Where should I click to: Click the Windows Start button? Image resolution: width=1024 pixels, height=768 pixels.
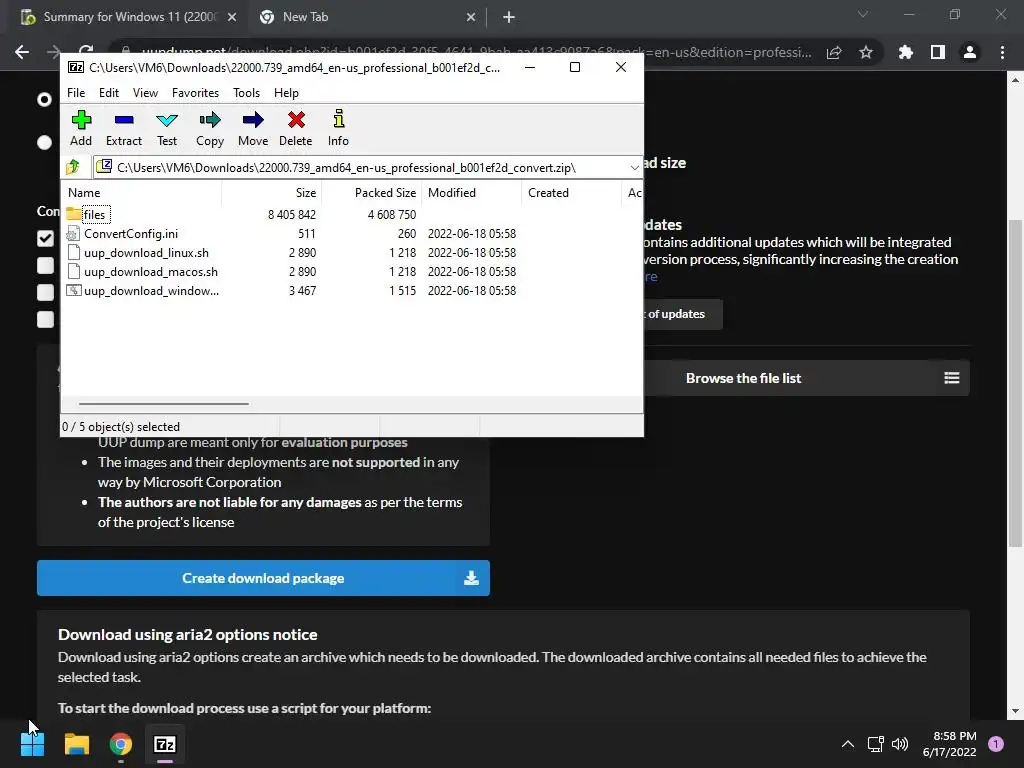pos(33,744)
